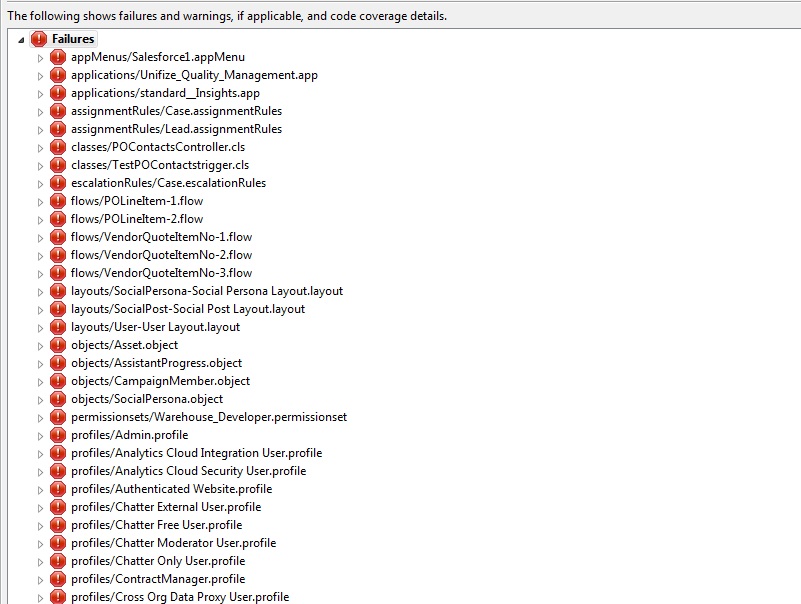Select permissionsets/Warehouse_Developer.permissionset text
801x604 pixels.
click(x=209, y=417)
